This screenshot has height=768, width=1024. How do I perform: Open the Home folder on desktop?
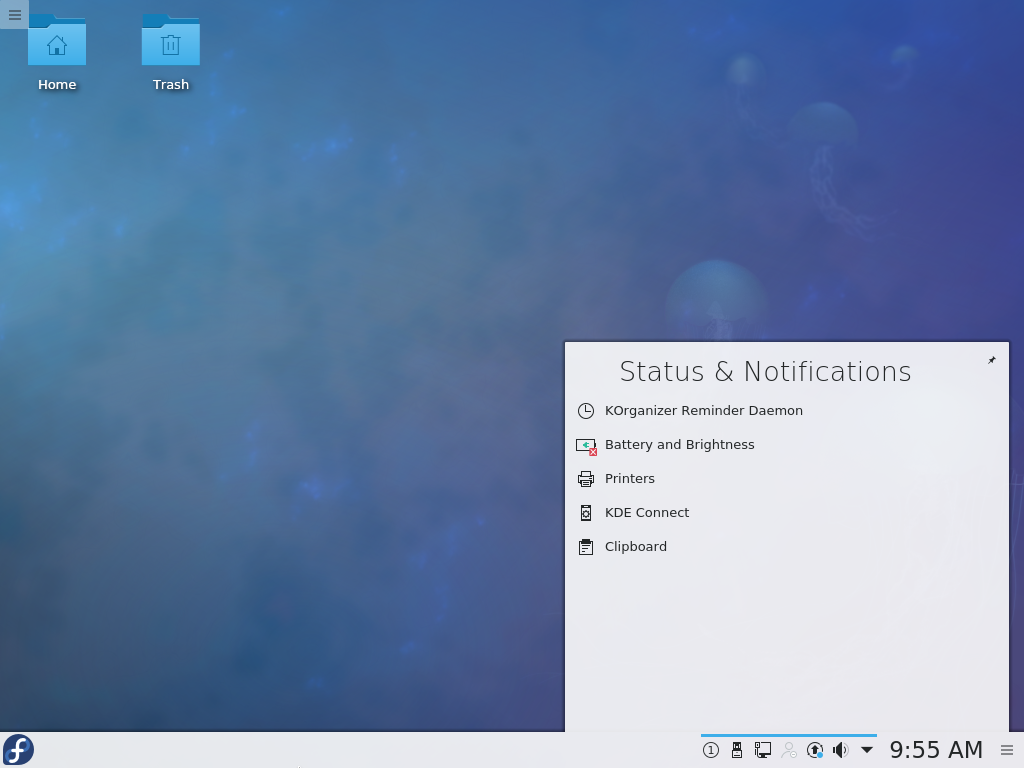click(57, 54)
